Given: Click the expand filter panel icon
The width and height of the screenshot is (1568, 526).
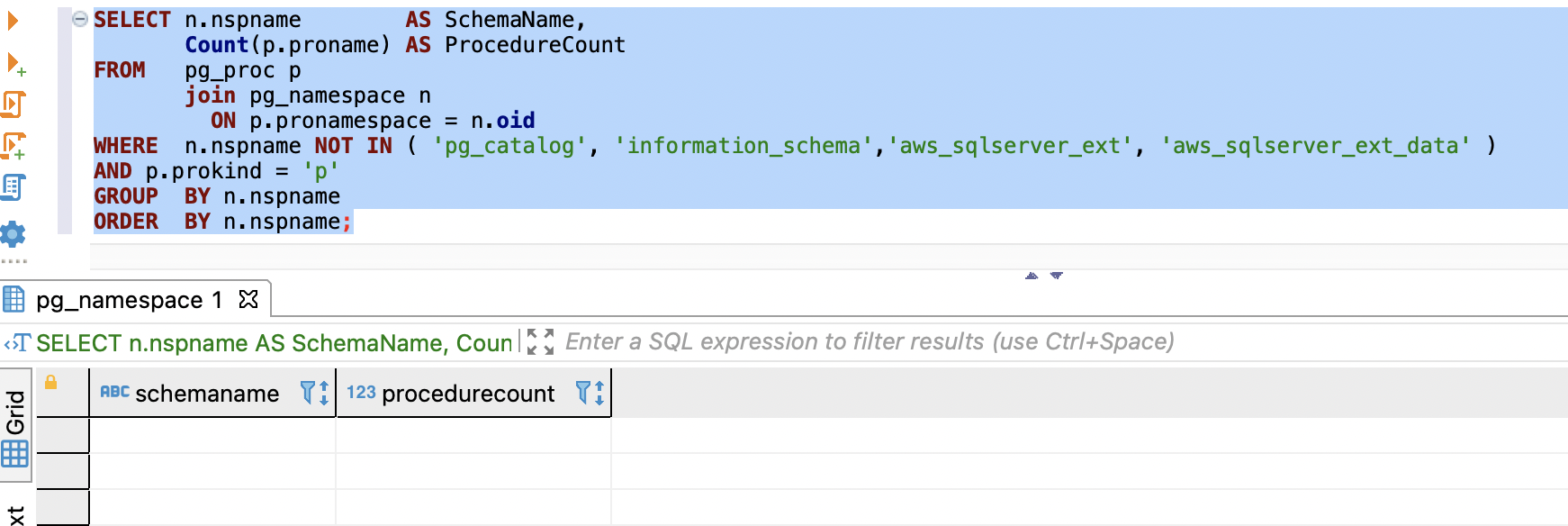Looking at the screenshot, I should point(540,342).
